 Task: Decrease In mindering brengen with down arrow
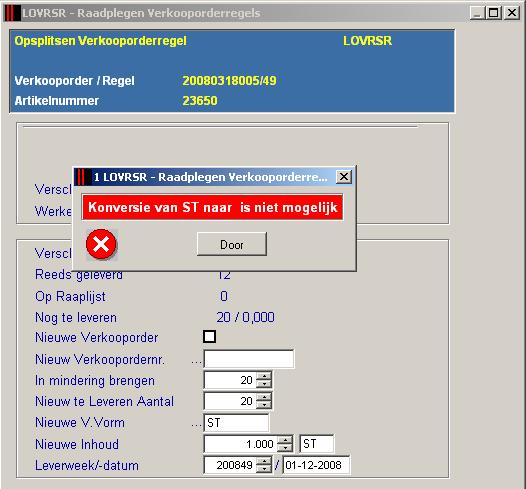[264, 384]
